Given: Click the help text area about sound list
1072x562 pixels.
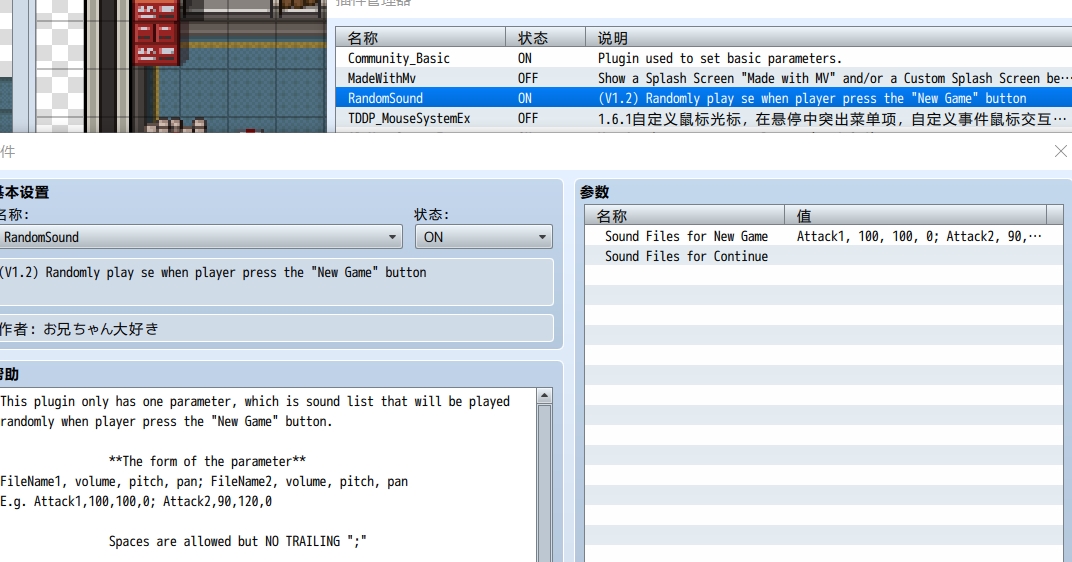Looking at the screenshot, I should pos(267,475).
